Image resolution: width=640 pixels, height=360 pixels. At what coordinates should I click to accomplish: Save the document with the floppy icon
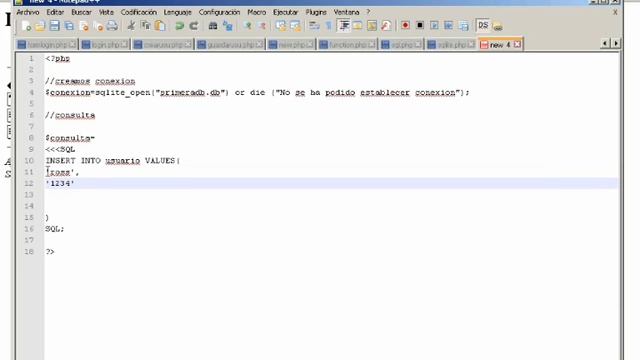point(54,26)
